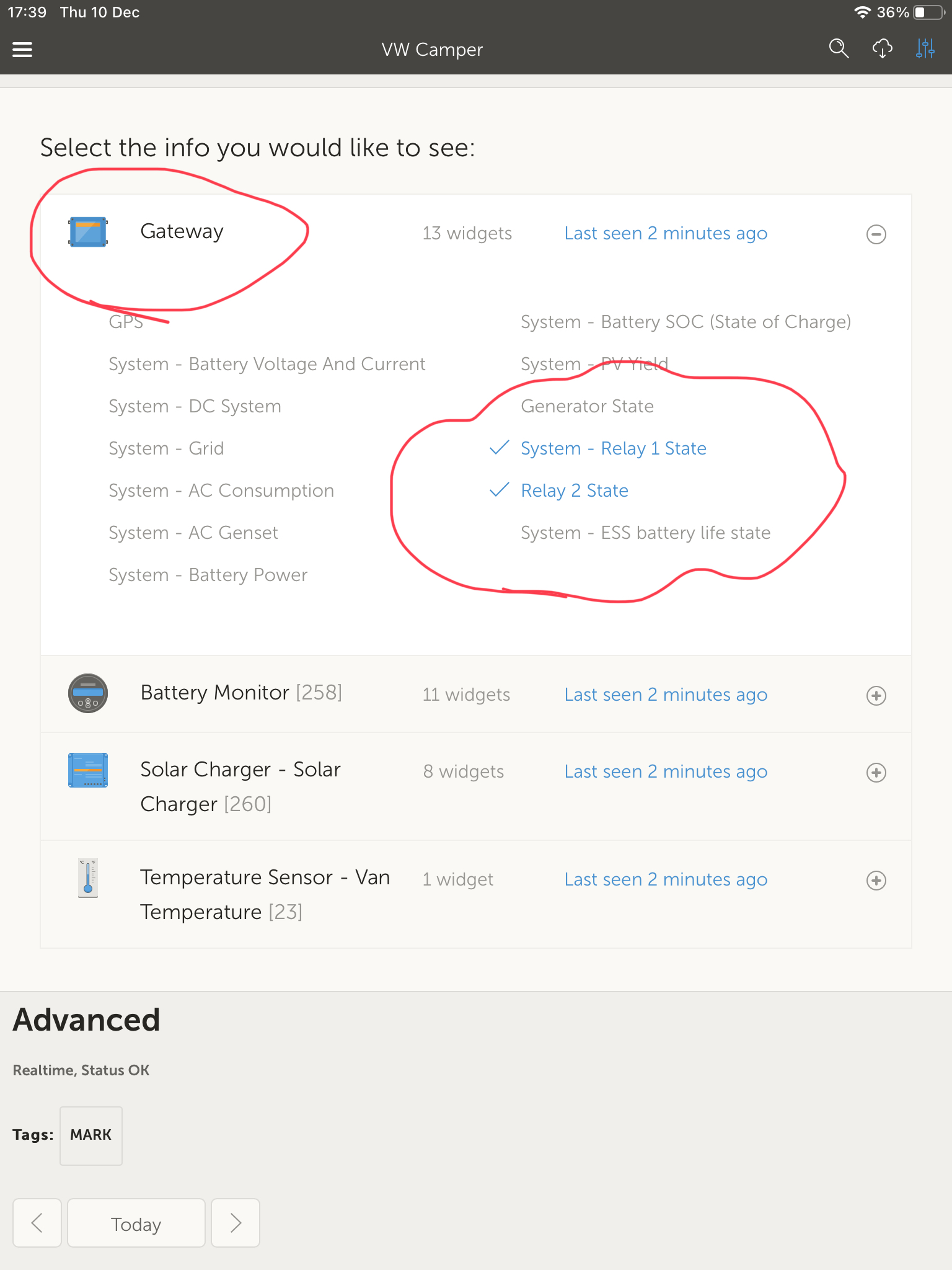Enable Generator State widget
952x1270 pixels.
click(x=587, y=406)
